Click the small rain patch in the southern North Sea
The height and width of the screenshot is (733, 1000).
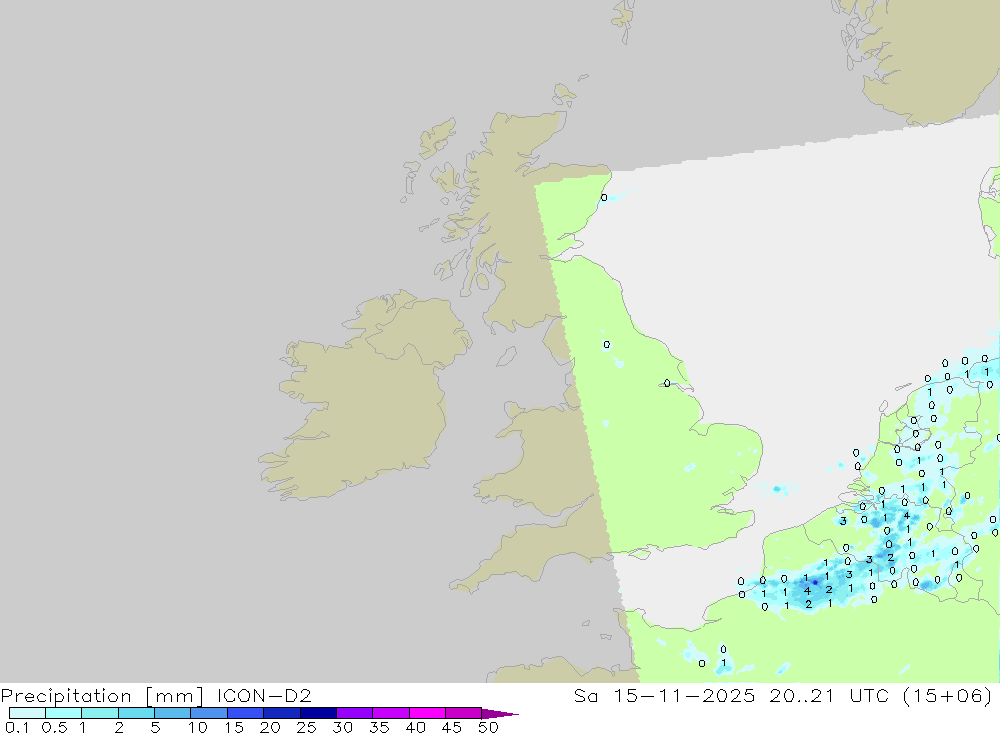pos(776,489)
